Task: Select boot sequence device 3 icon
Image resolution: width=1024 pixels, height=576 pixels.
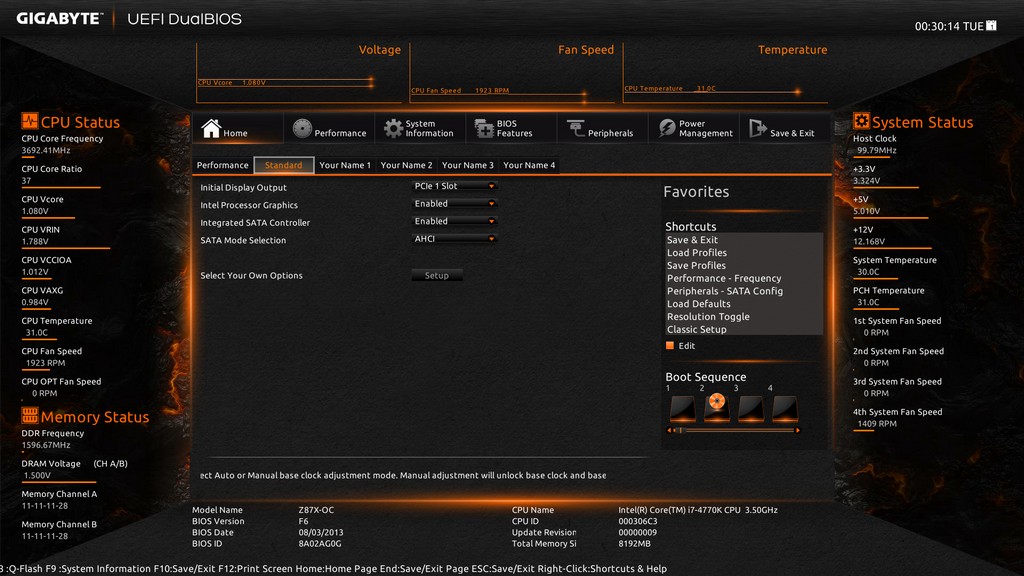Action: (x=750, y=408)
